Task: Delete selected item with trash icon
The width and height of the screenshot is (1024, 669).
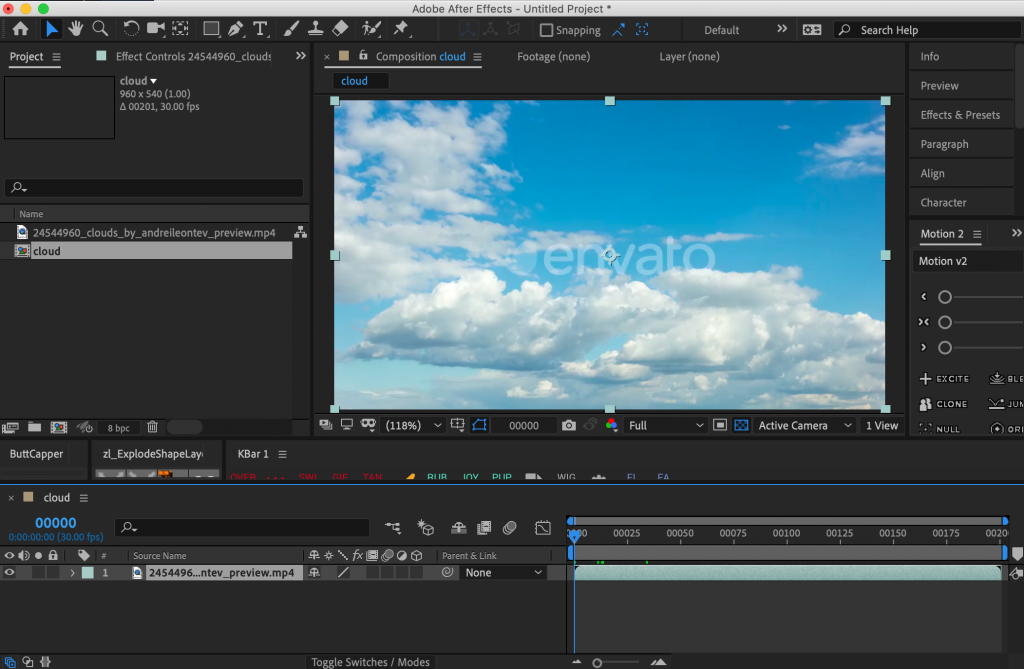Action: point(152,427)
